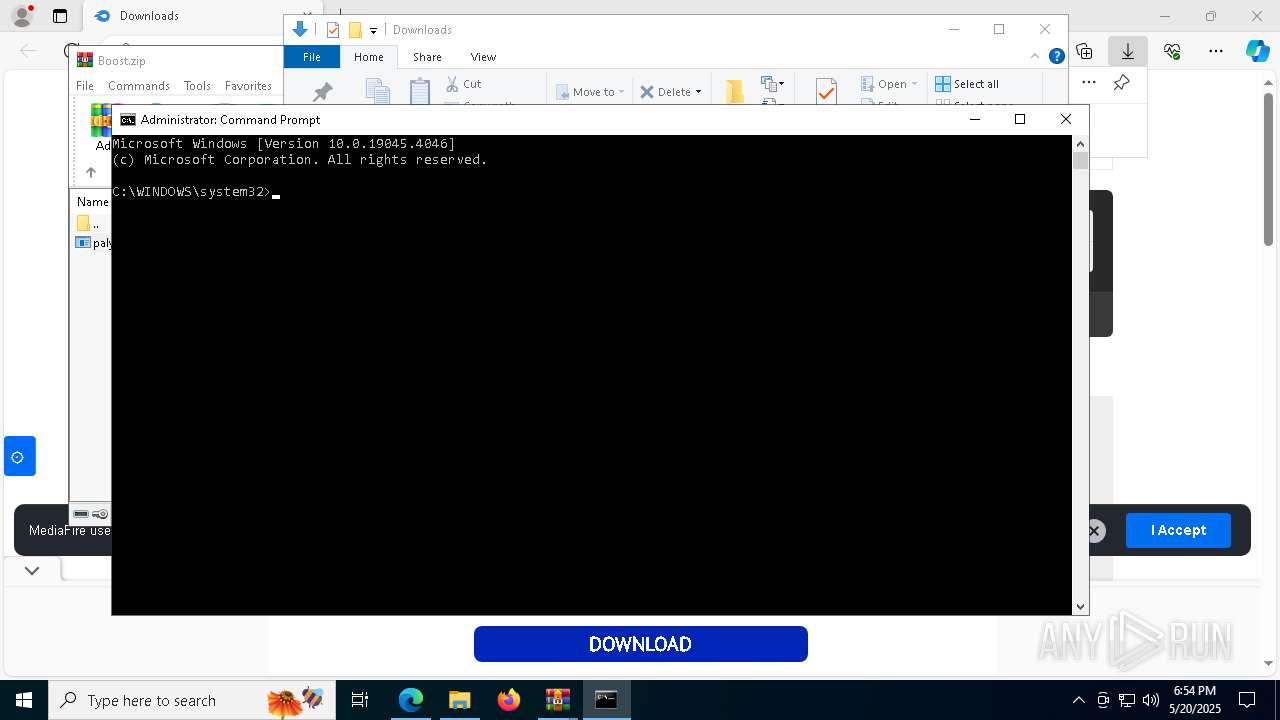Click the Command Prompt scrollbar down arrow

(x=1080, y=606)
